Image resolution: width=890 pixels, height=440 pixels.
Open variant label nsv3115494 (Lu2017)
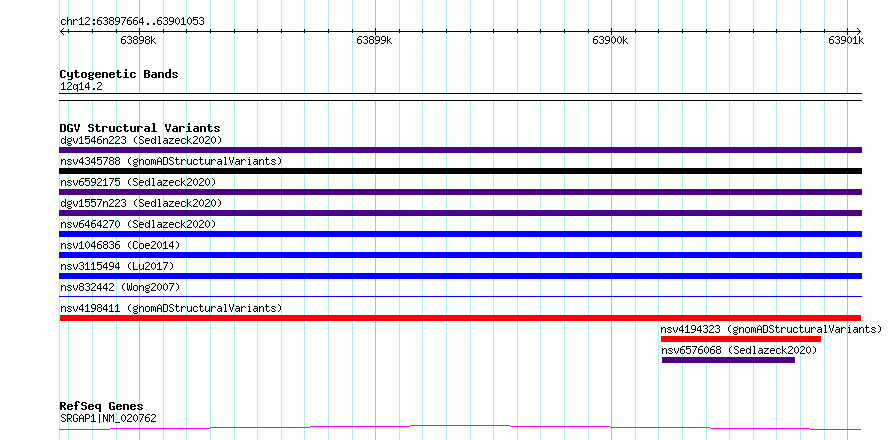click(117, 266)
